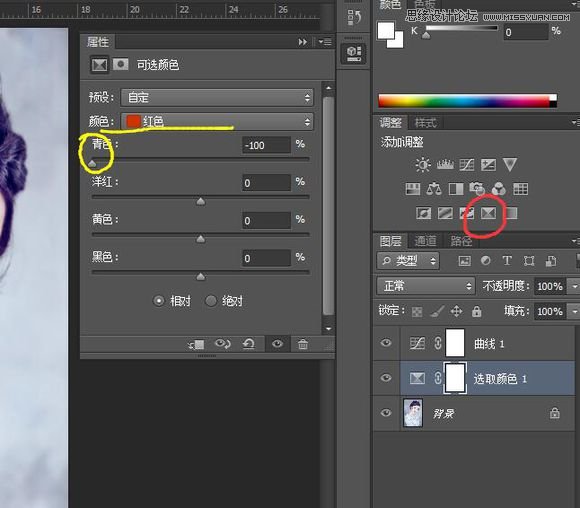This screenshot has height=508, width=580.
Task: Open the 正常 blend mode dropdown
Action: [x=426, y=286]
